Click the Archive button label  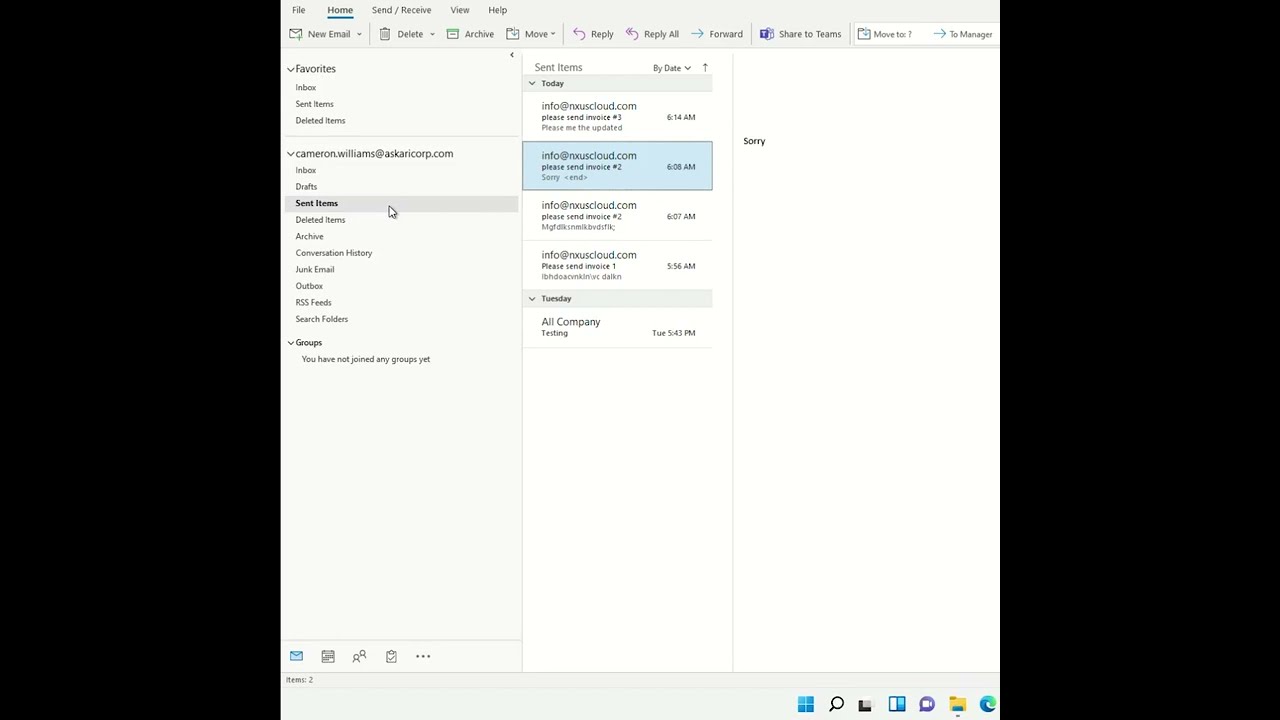pos(479,34)
